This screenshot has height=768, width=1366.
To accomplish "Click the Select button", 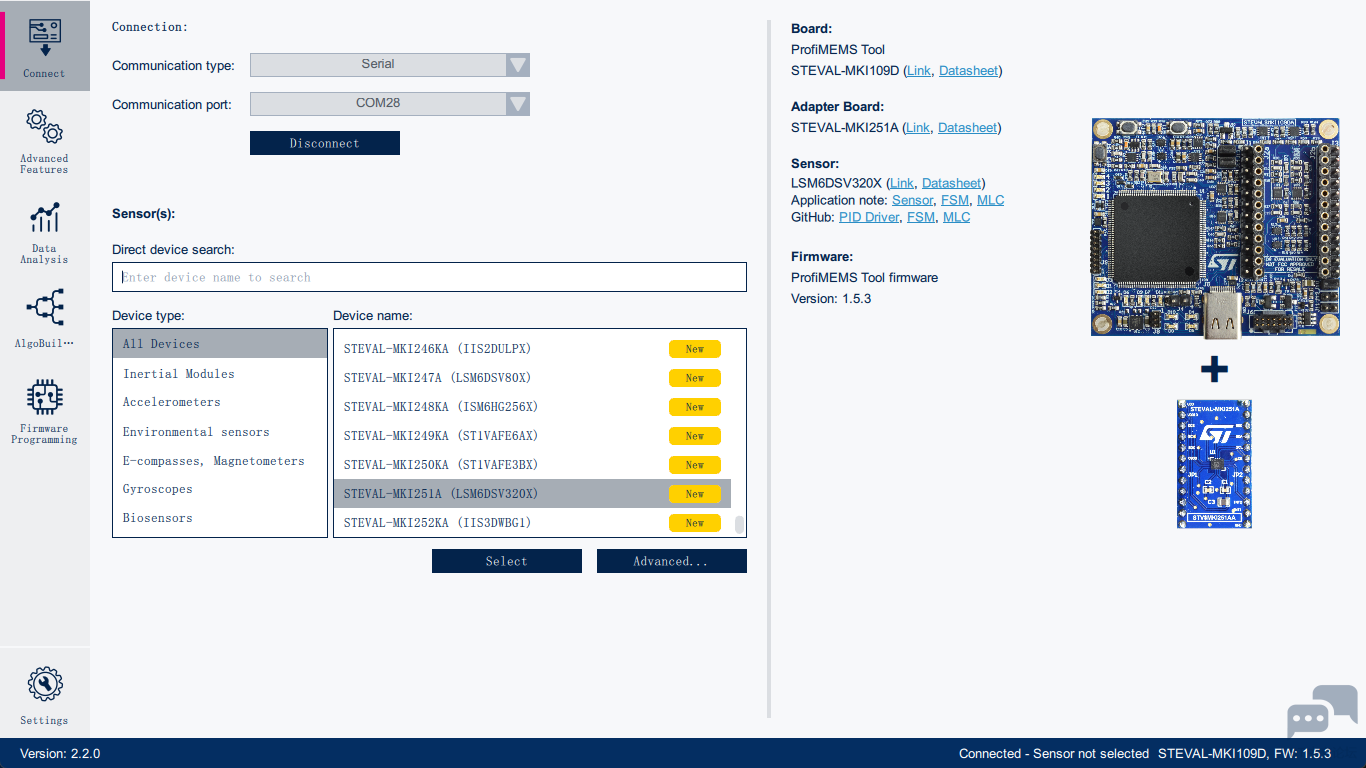I will click(506, 561).
